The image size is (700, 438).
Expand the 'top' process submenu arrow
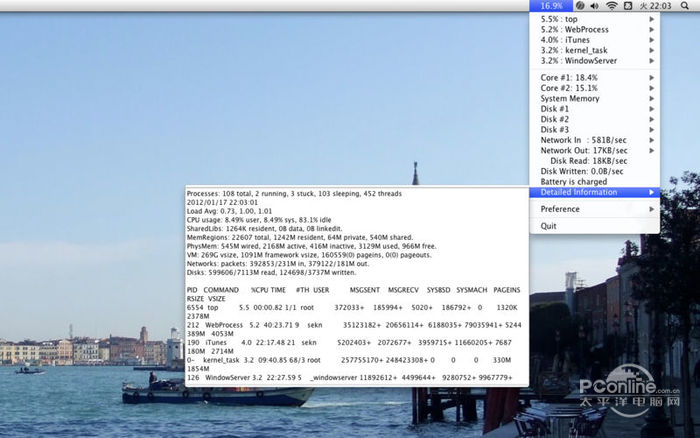(652, 19)
